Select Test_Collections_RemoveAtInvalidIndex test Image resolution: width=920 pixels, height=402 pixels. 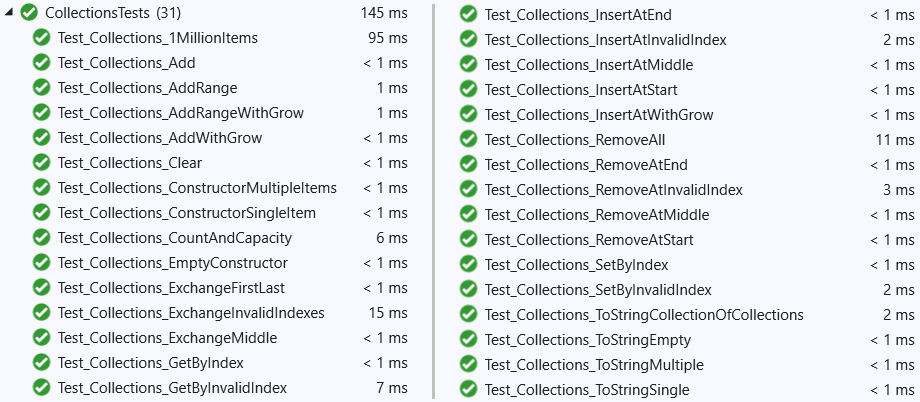pyautogui.click(x=614, y=190)
